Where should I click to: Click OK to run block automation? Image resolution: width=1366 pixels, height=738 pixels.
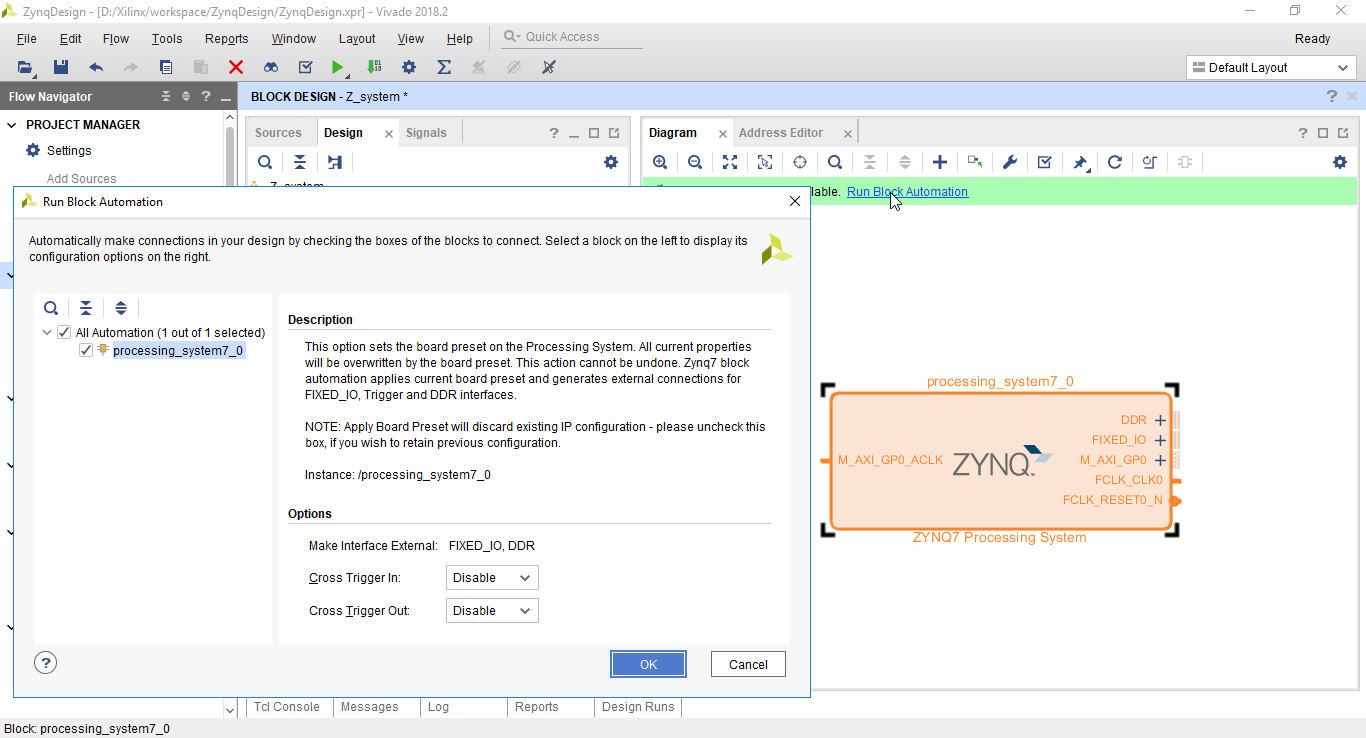(648, 664)
